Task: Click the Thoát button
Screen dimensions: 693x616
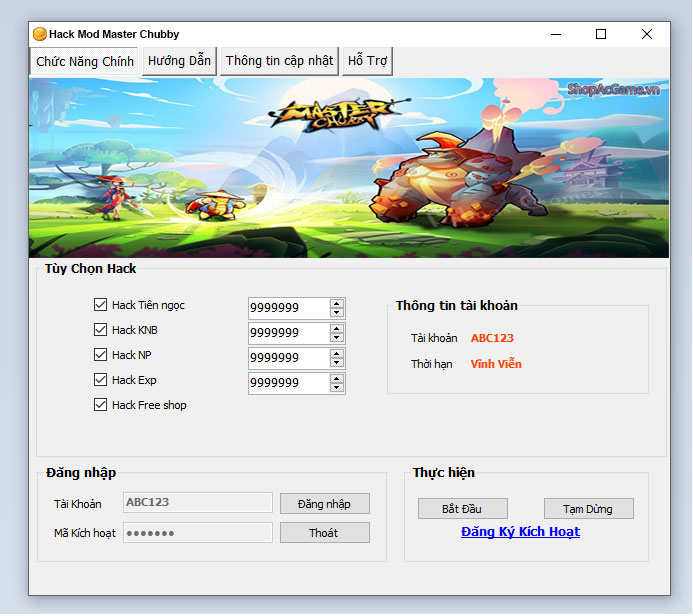Action: 325,533
